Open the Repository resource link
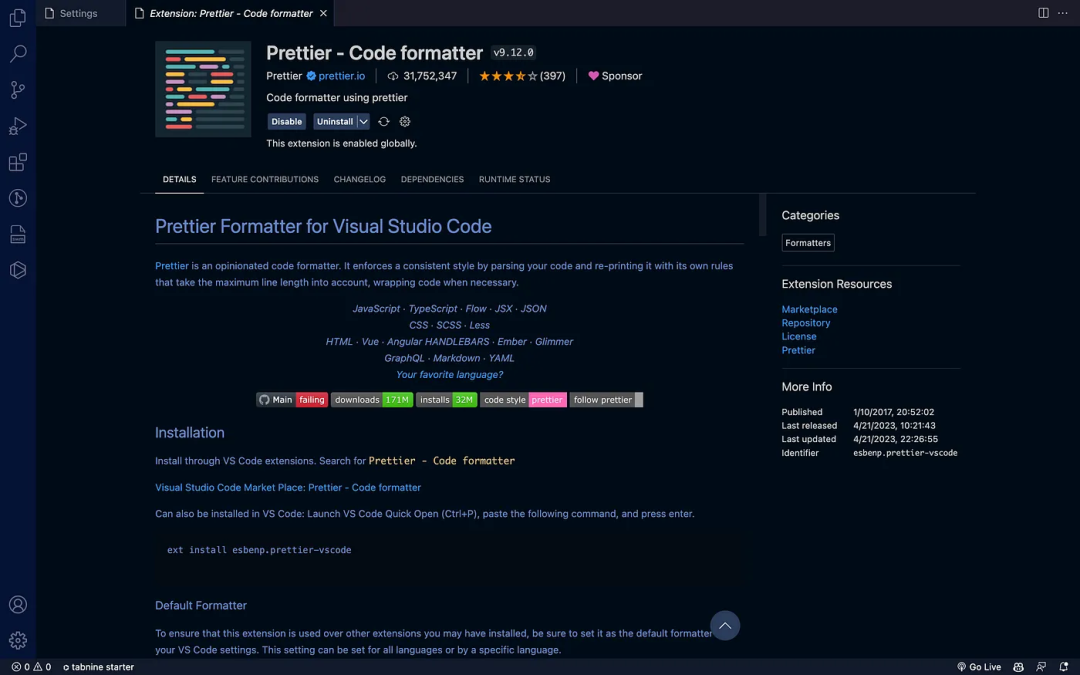The height and width of the screenshot is (675, 1080). pyautogui.click(x=806, y=323)
